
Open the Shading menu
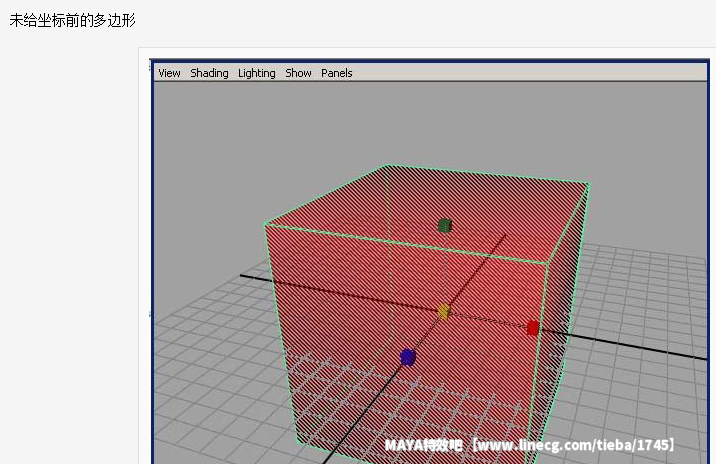209,73
